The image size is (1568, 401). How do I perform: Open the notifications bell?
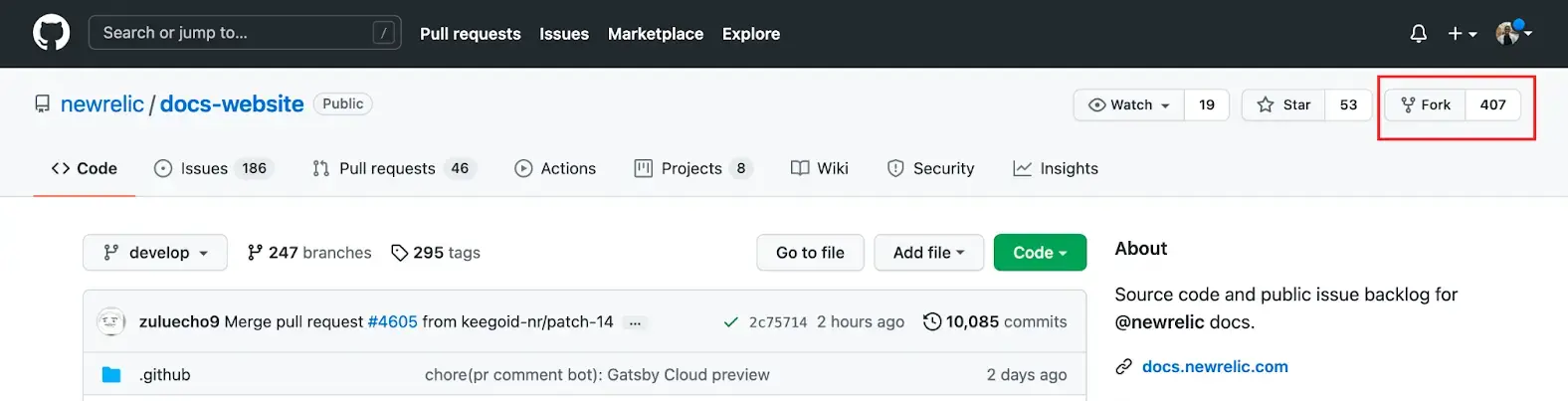pos(1419,34)
